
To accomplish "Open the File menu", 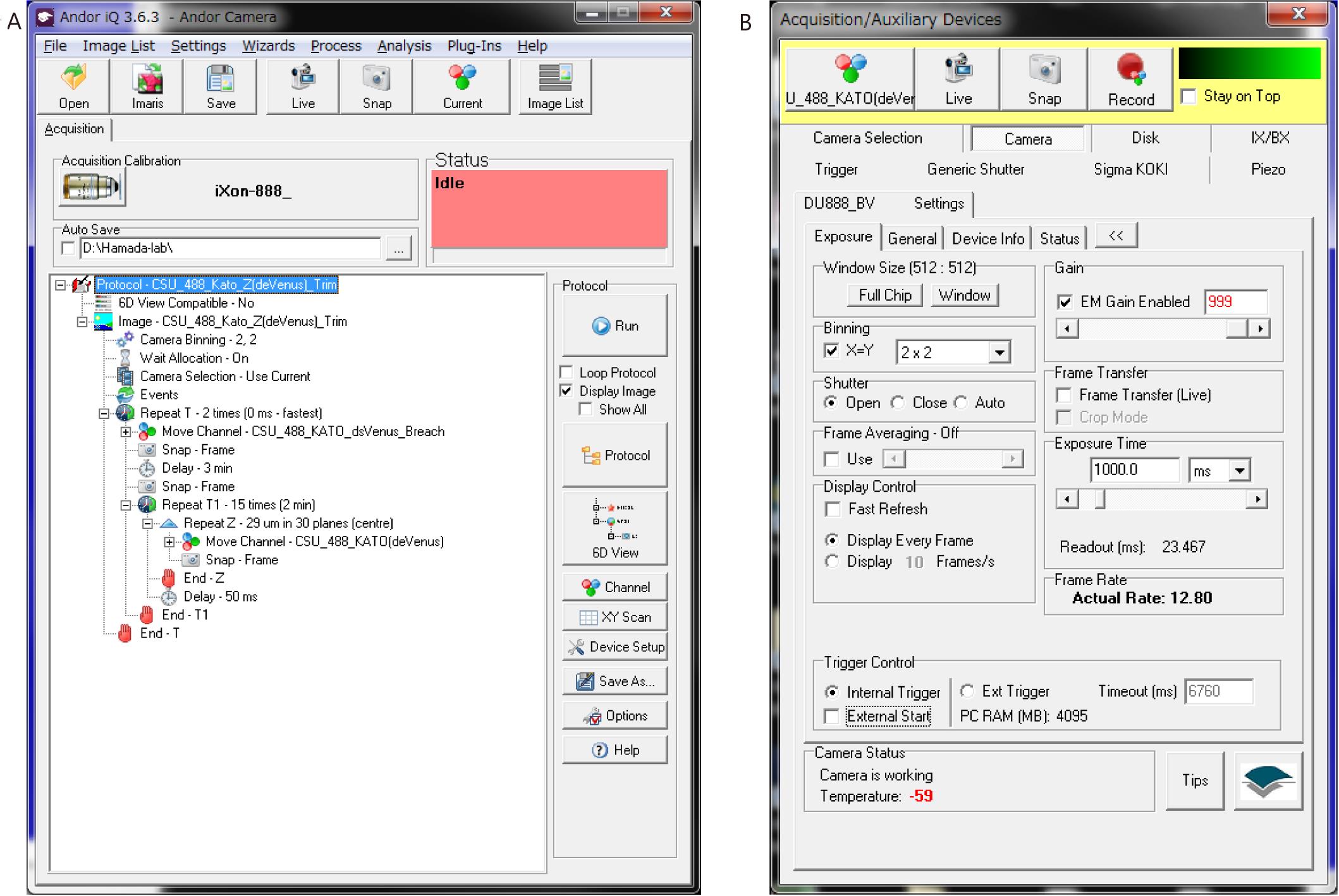I will point(54,46).
